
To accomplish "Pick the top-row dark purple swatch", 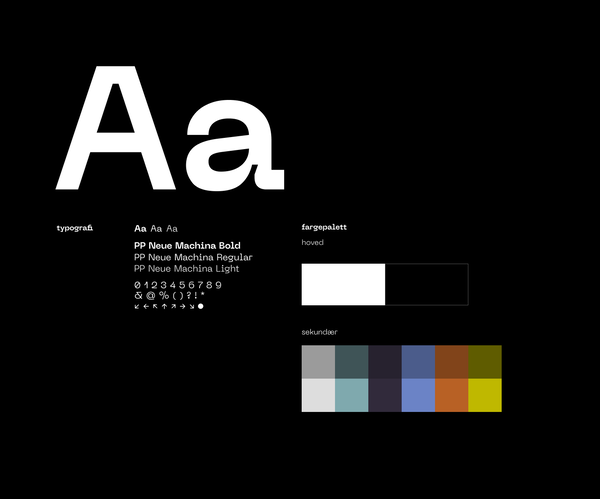I will click(385, 362).
